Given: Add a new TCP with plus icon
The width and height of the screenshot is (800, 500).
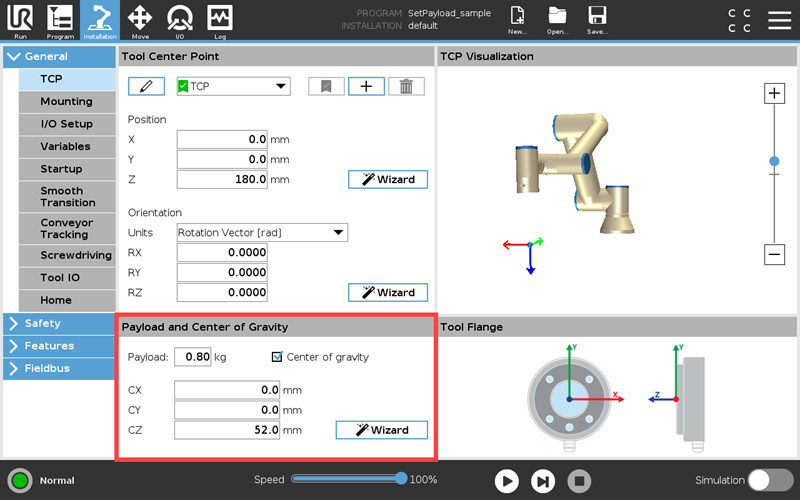Looking at the screenshot, I should tap(366, 87).
